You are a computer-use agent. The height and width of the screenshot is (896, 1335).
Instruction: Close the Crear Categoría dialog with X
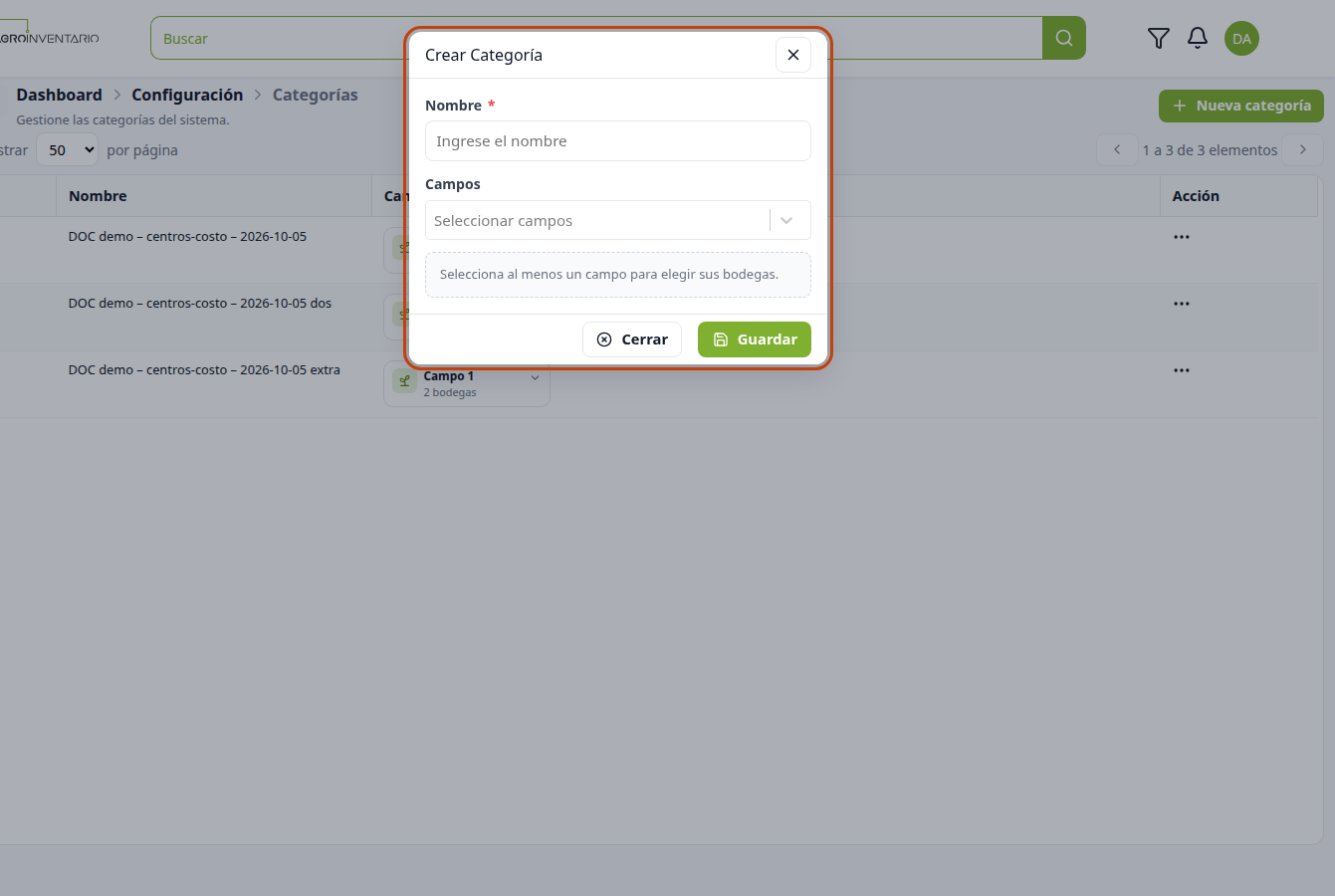(x=793, y=55)
